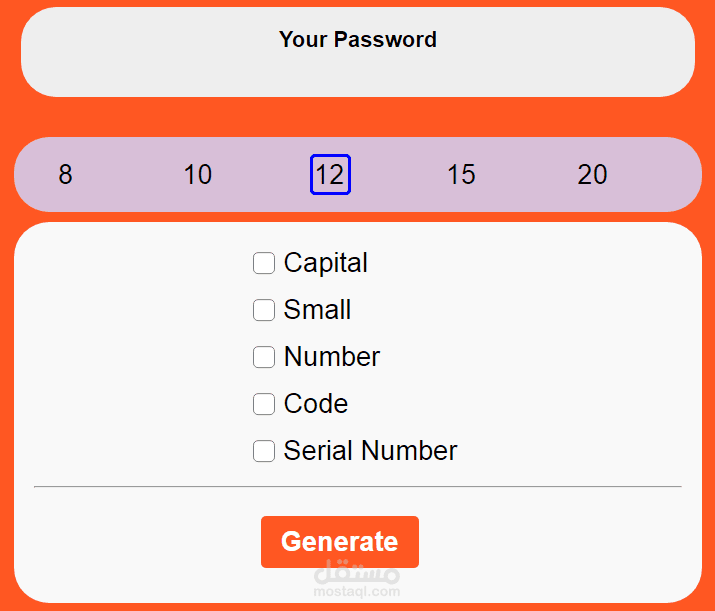715x611 pixels.
Task: Click the mostaql.com watermark text
Action: click(x=358, y=591)
